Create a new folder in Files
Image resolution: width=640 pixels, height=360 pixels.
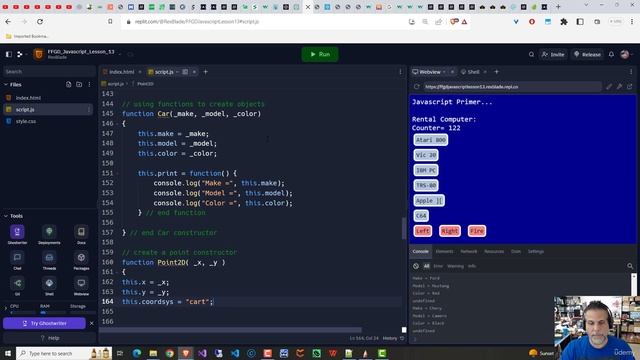click(79, 84)
